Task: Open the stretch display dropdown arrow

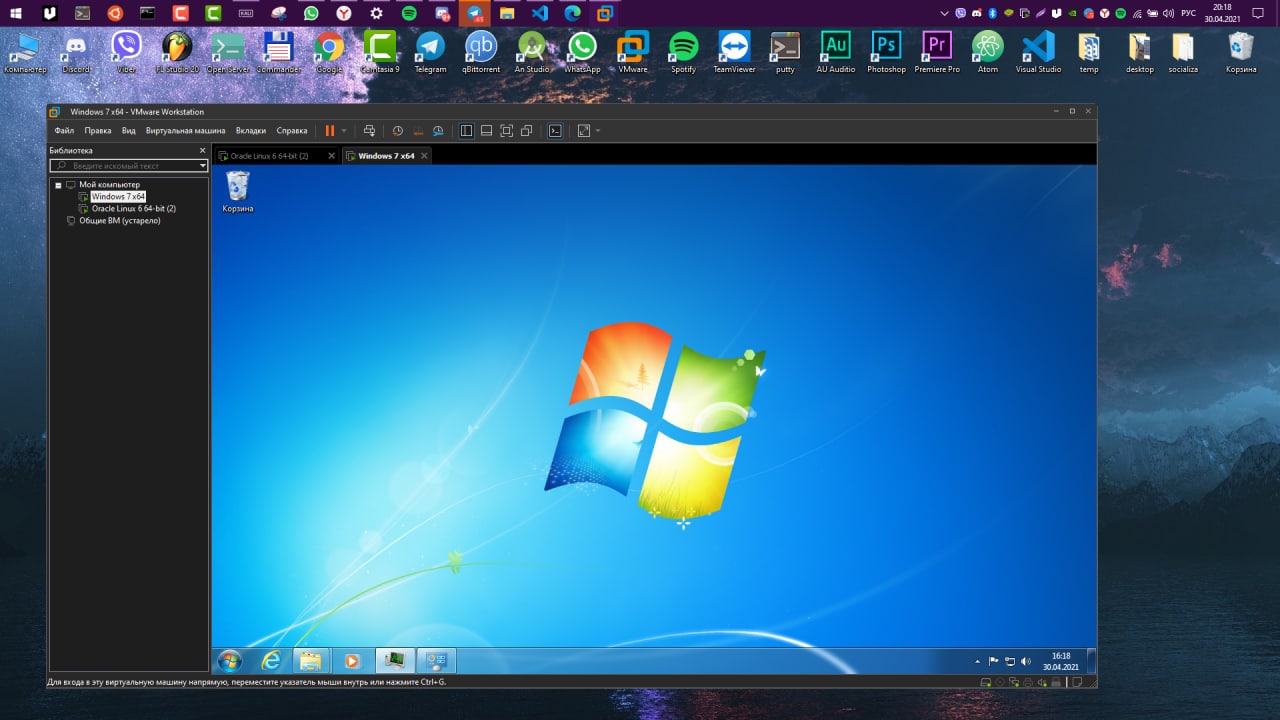Action: (x=598, y=131)
